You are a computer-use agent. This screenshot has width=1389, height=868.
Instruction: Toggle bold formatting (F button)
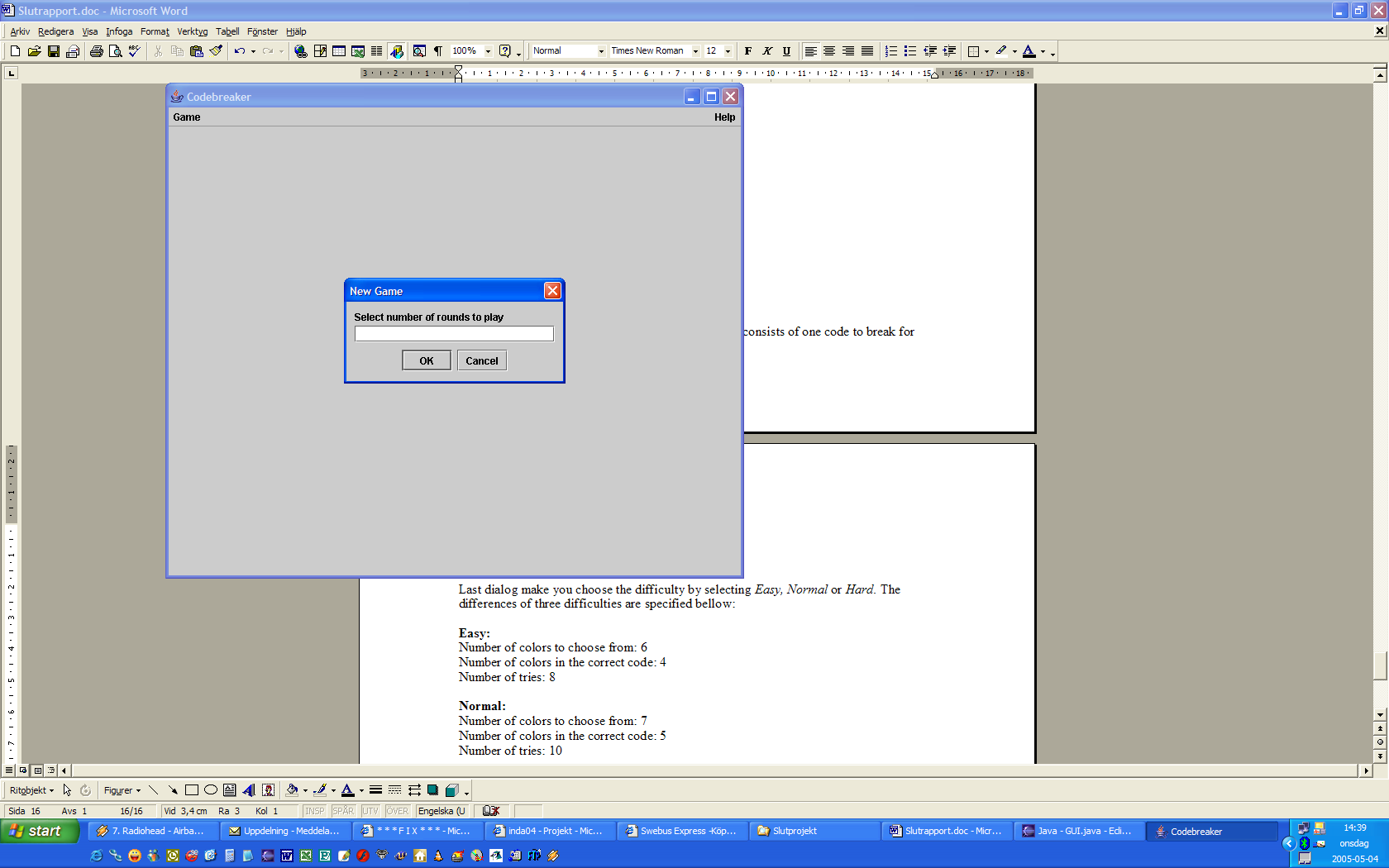coord(748,51)
